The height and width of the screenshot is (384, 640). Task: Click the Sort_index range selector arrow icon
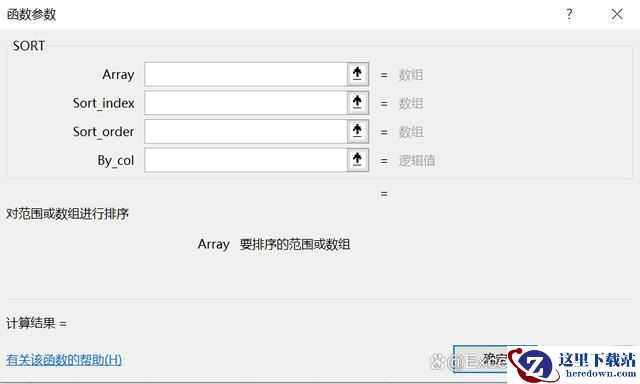coord(358,103)
